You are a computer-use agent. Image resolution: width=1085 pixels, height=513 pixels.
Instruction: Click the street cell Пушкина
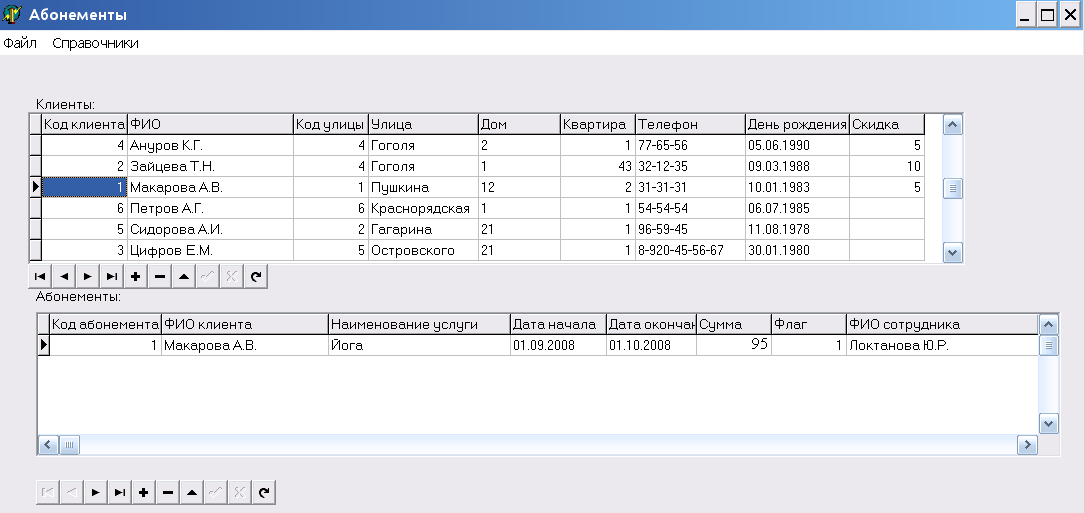(423, 188)
